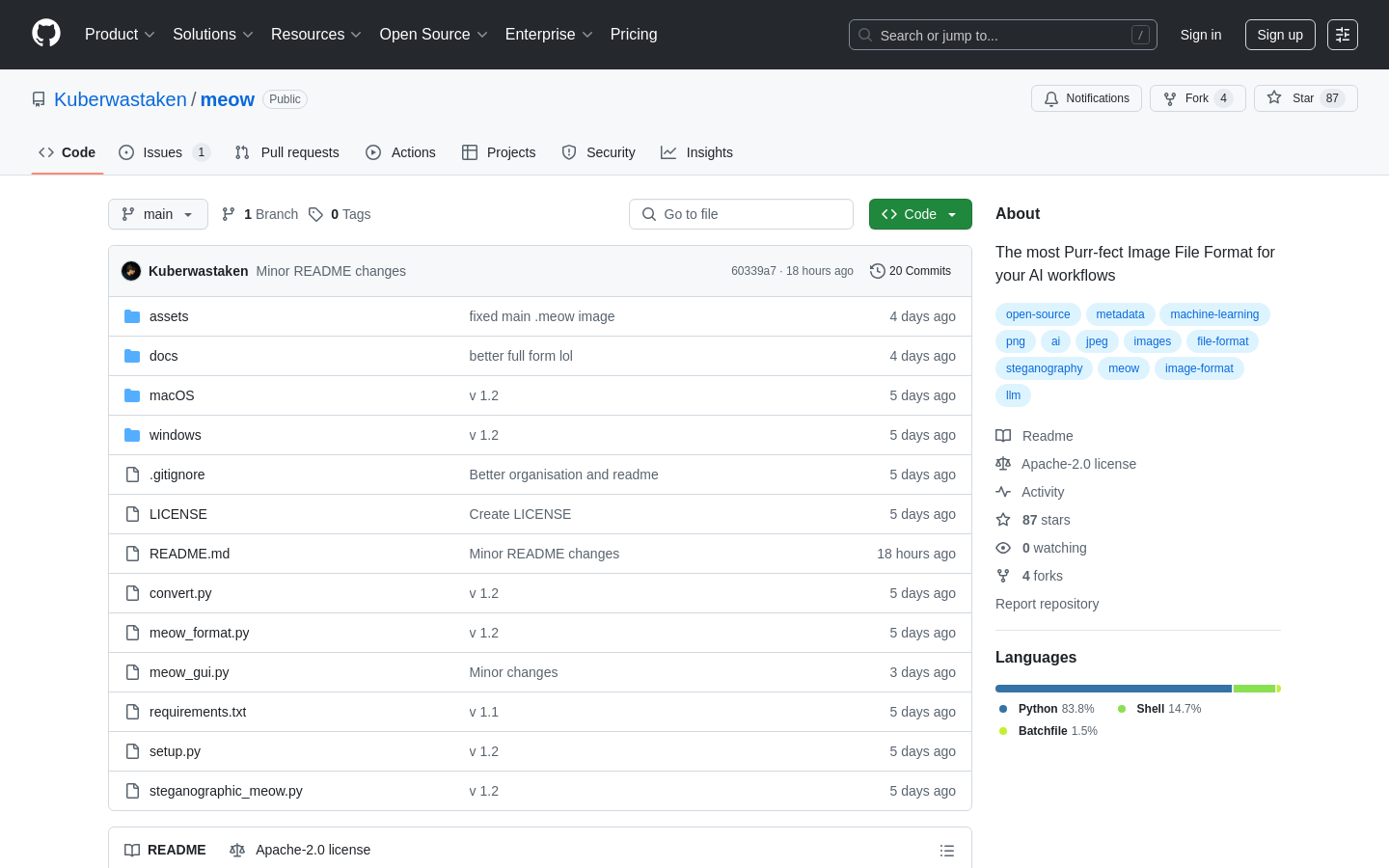Open 'fixed main .meow image' commit message
Viewport: 1389px width, 868px height.
point(542,316)
